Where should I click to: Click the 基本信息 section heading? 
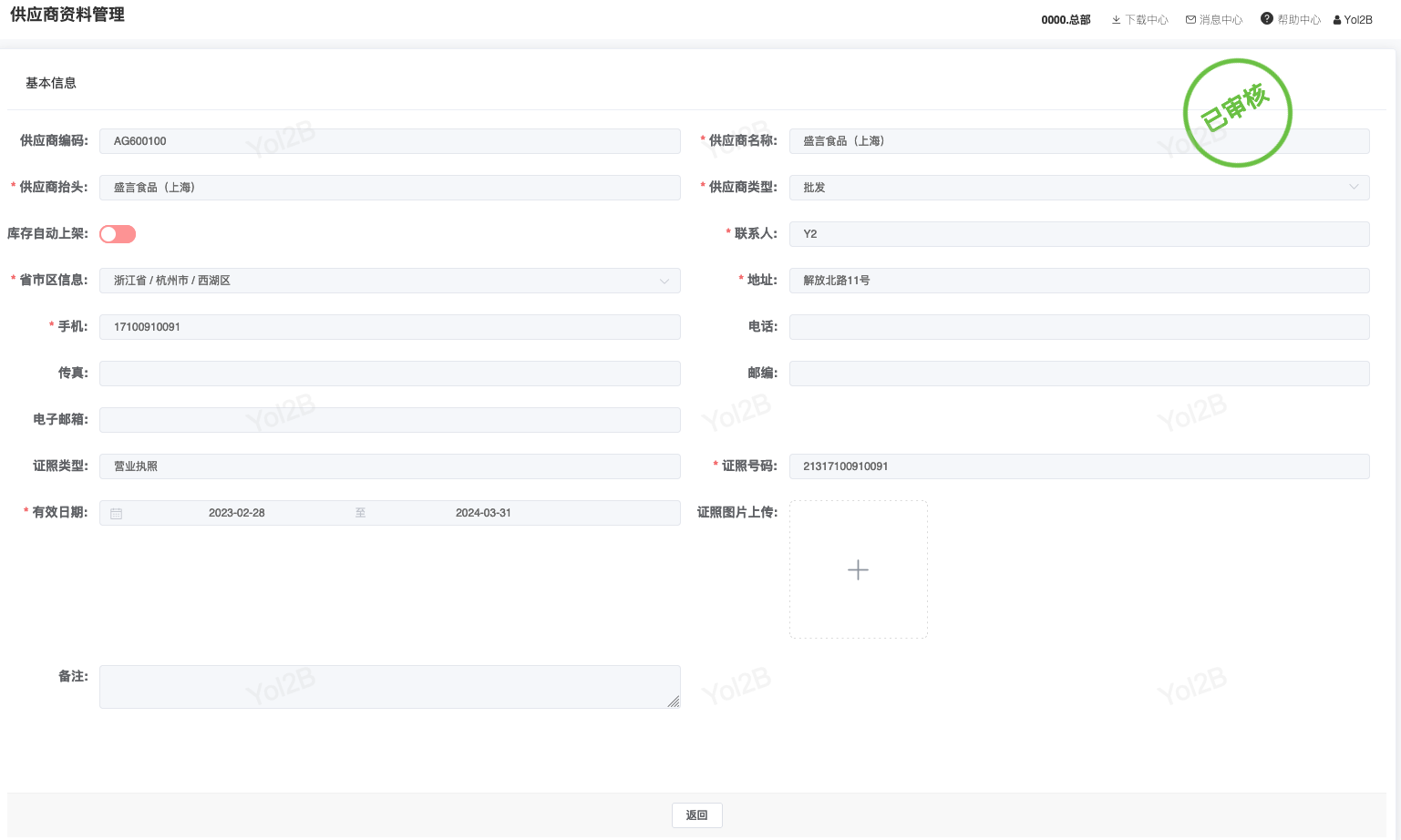click(x=51, y=83)
